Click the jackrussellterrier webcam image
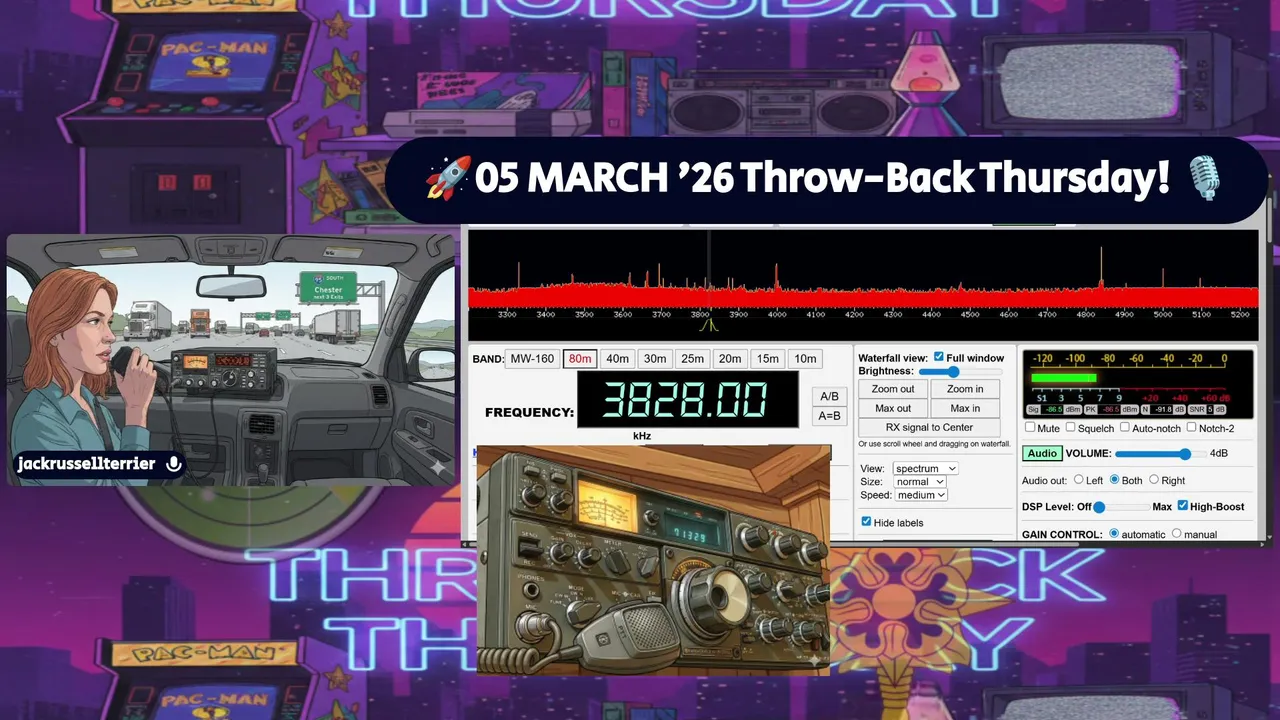Viewport: 1280px width, 720px height. 231,360
